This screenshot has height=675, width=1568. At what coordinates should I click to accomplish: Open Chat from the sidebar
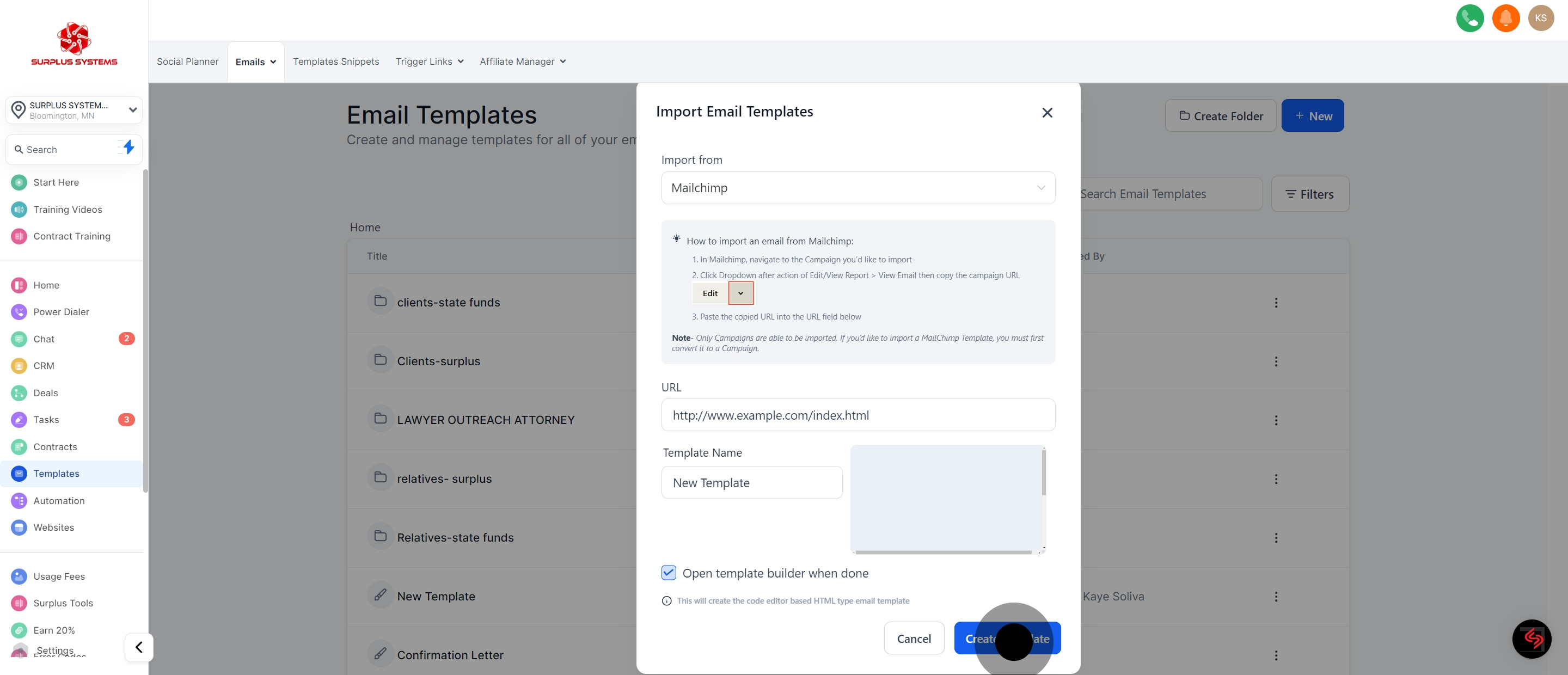(x=19, y=339)
